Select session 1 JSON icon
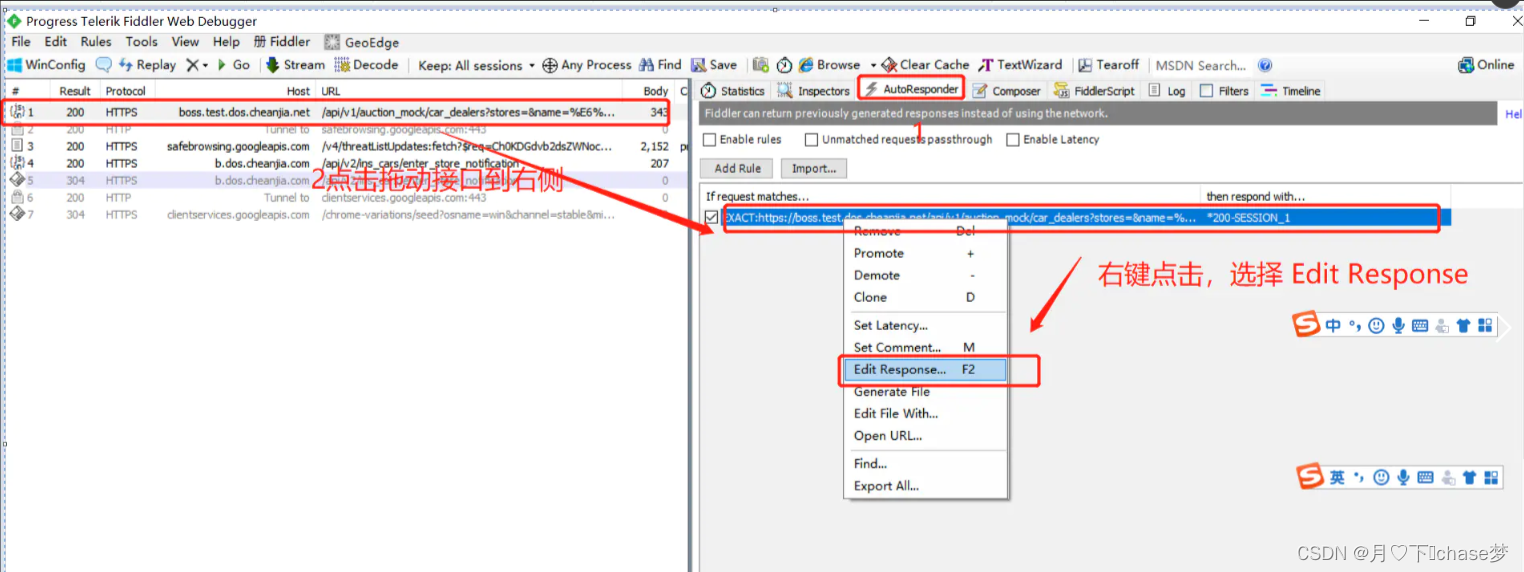Image resolution: width=1524 pixels, height=572 pixels. pyautogui.click(x=17, y=113)
